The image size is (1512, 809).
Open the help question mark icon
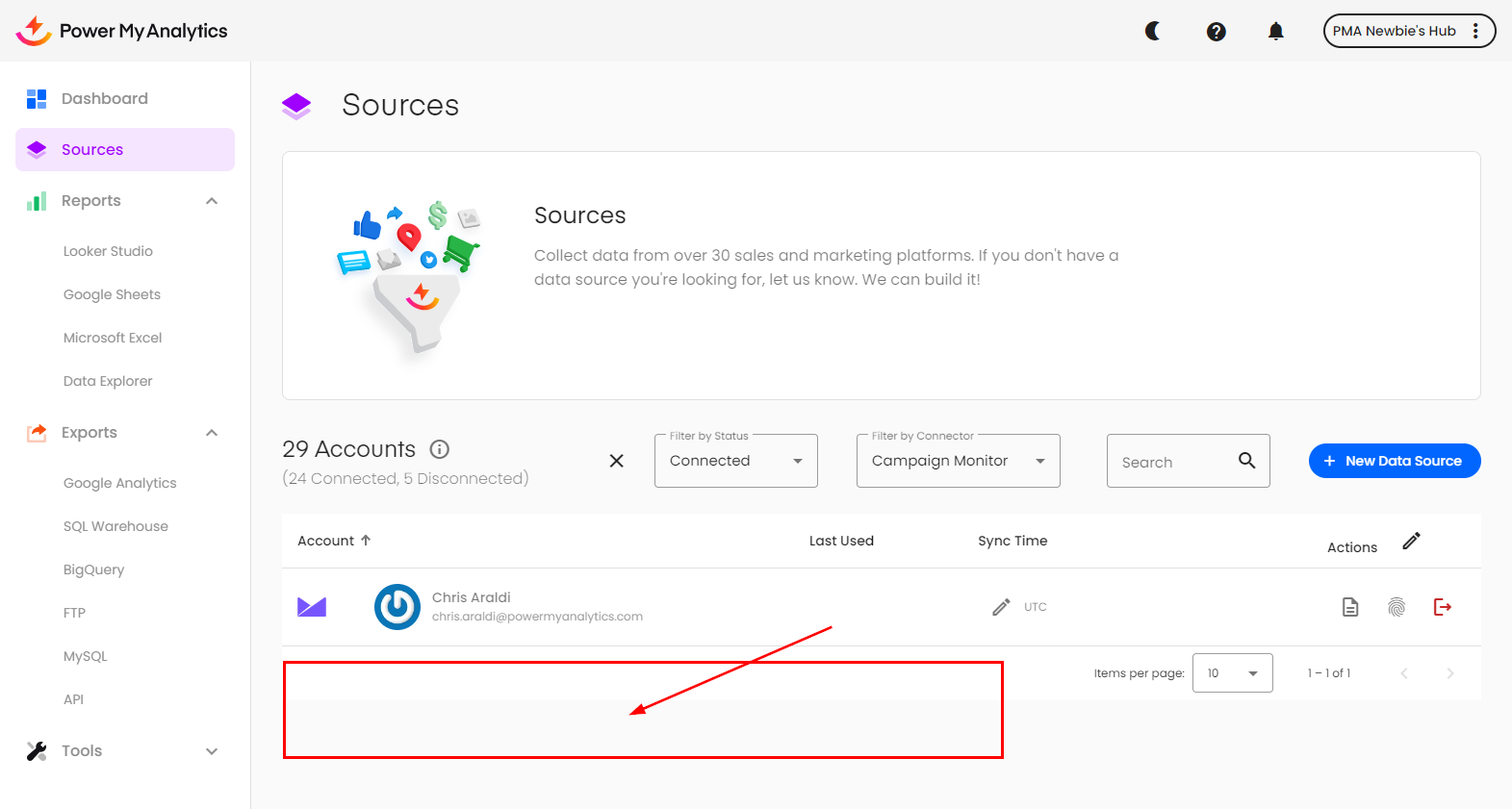1216,32
